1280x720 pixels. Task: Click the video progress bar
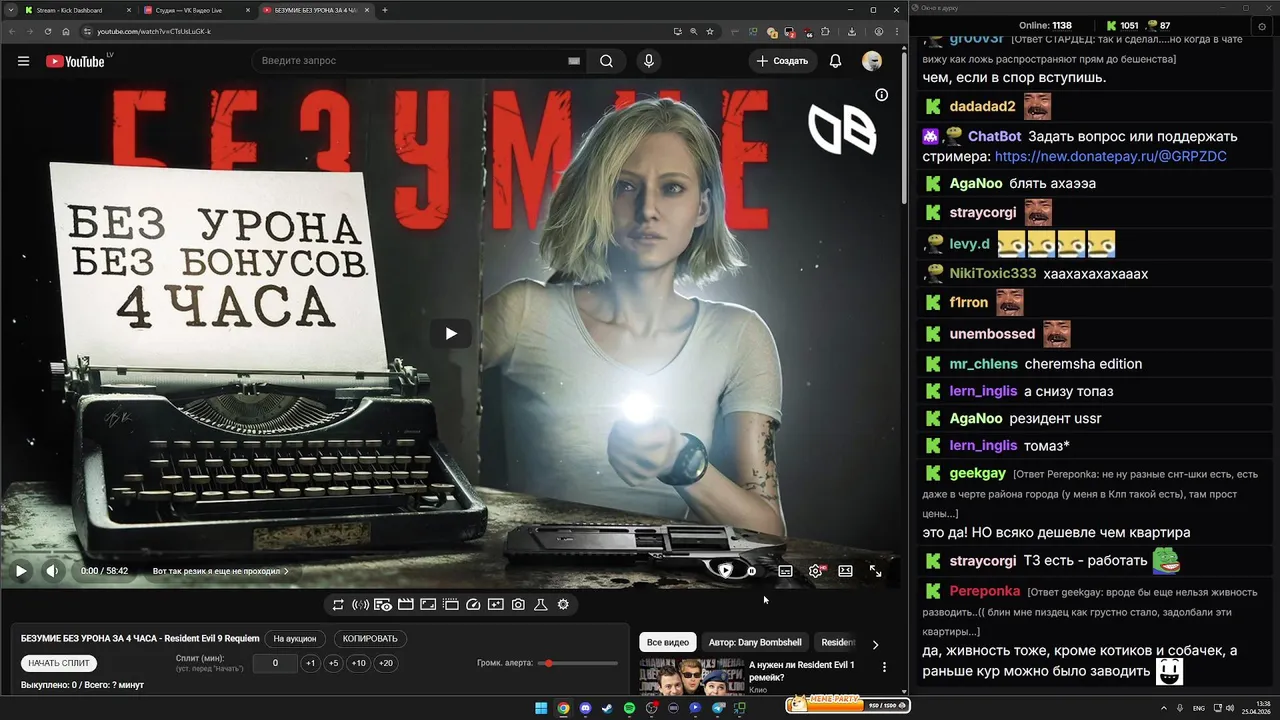pyautogui.click(x=450, y=553)
